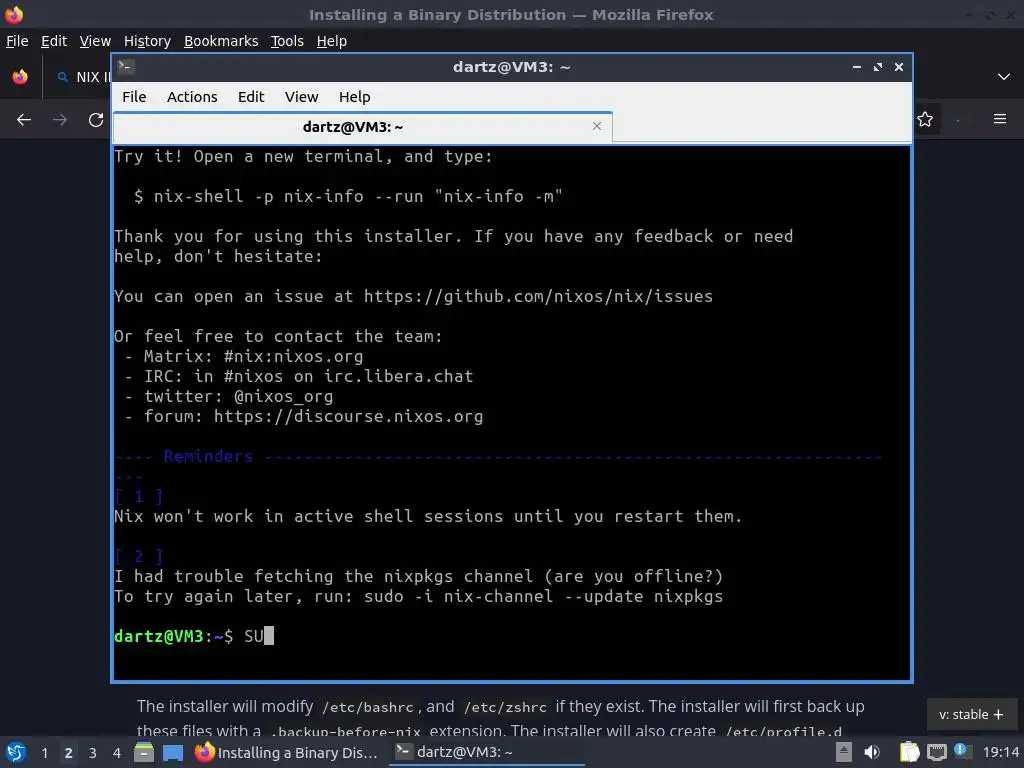This screenshot has height=768, width=1024.
Task: Open the Firefox Bookmarks menu
Action: click(221, 40)
